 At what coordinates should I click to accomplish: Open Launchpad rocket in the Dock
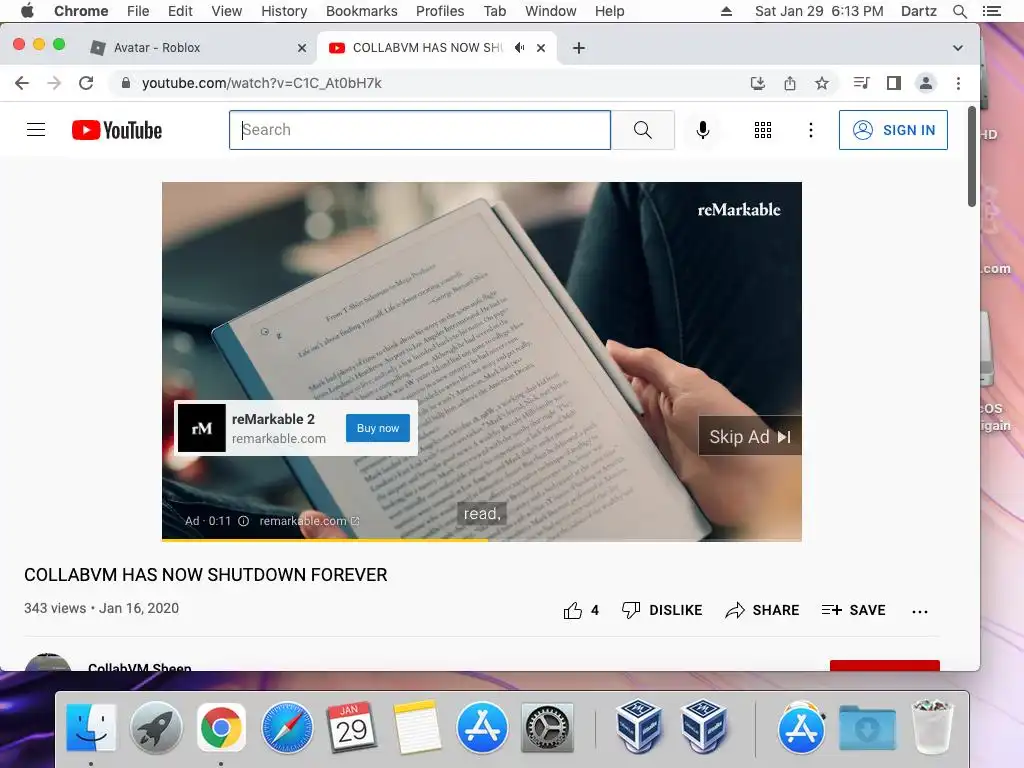coord(155,727)
